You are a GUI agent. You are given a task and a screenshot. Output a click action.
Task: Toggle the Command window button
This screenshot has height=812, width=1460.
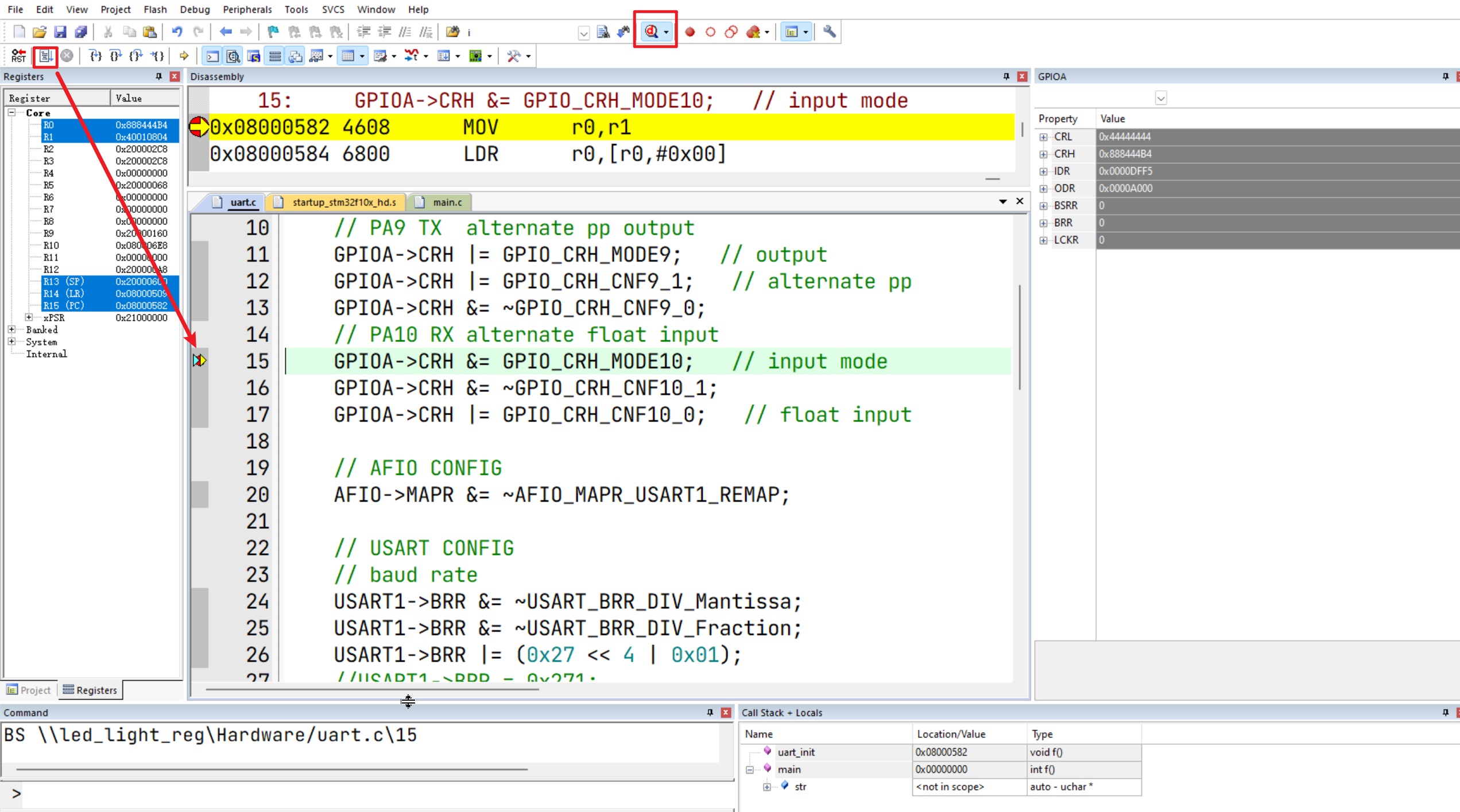pyautogui.click(x=212, y=56)
